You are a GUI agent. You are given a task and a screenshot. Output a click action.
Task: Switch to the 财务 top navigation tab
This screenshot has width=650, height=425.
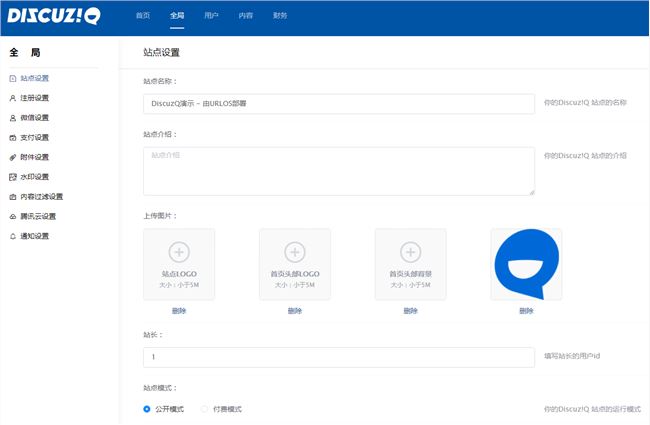pyautogui.click(x=280, y=16)
